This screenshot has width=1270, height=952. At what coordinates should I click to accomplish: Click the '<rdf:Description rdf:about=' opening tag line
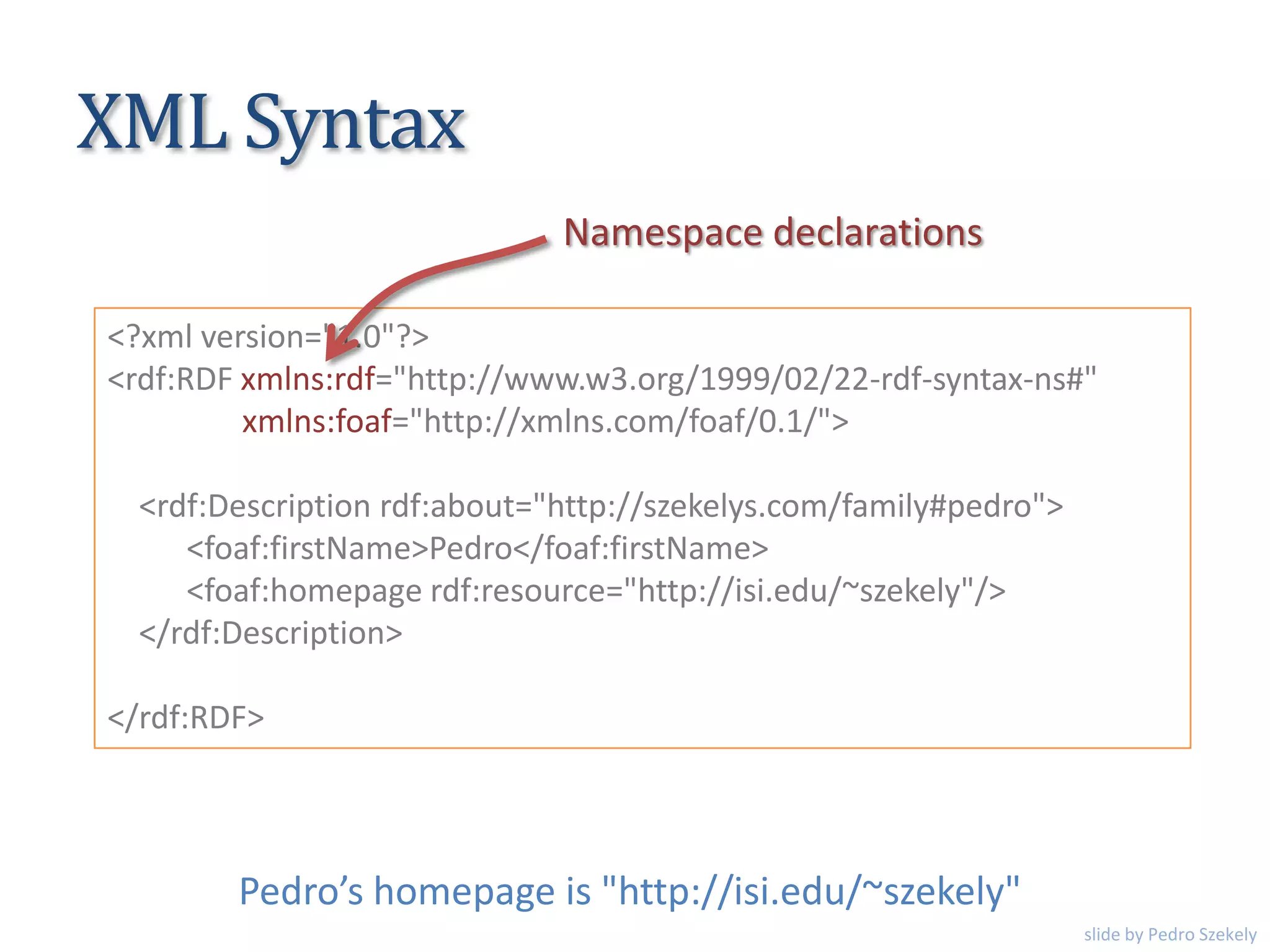pos(601,506)
